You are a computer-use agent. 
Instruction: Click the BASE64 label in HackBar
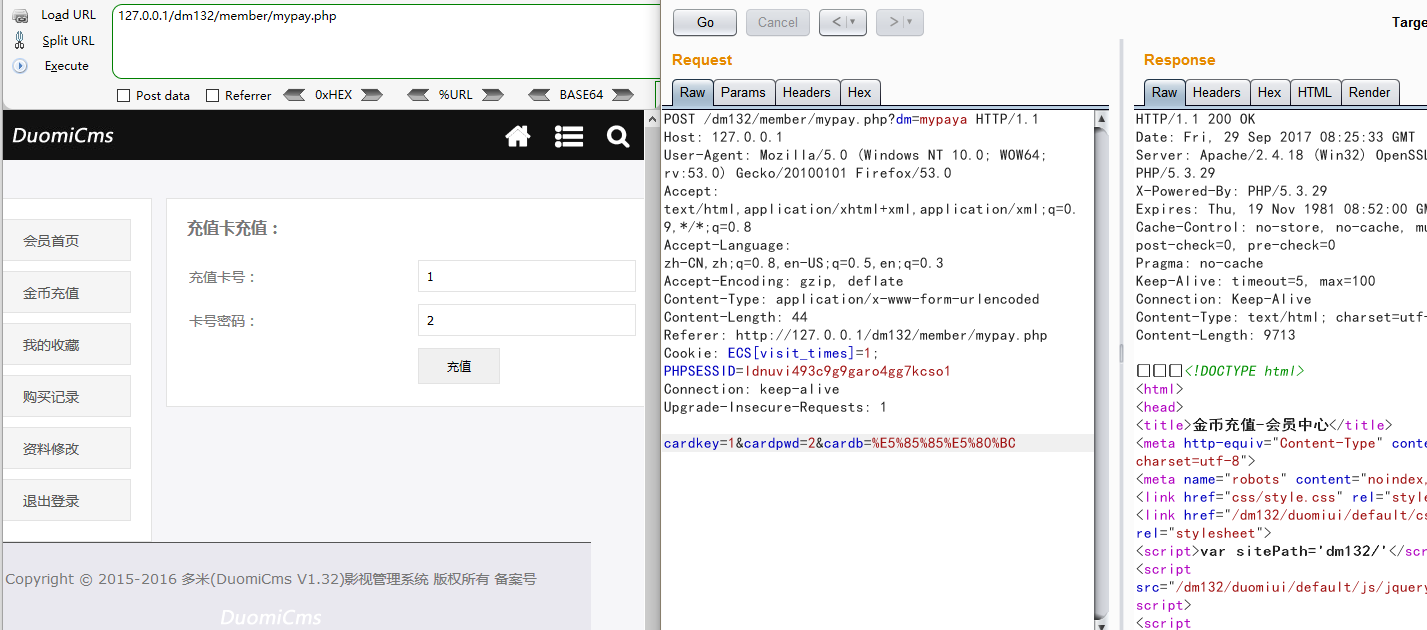coord(581,96)
